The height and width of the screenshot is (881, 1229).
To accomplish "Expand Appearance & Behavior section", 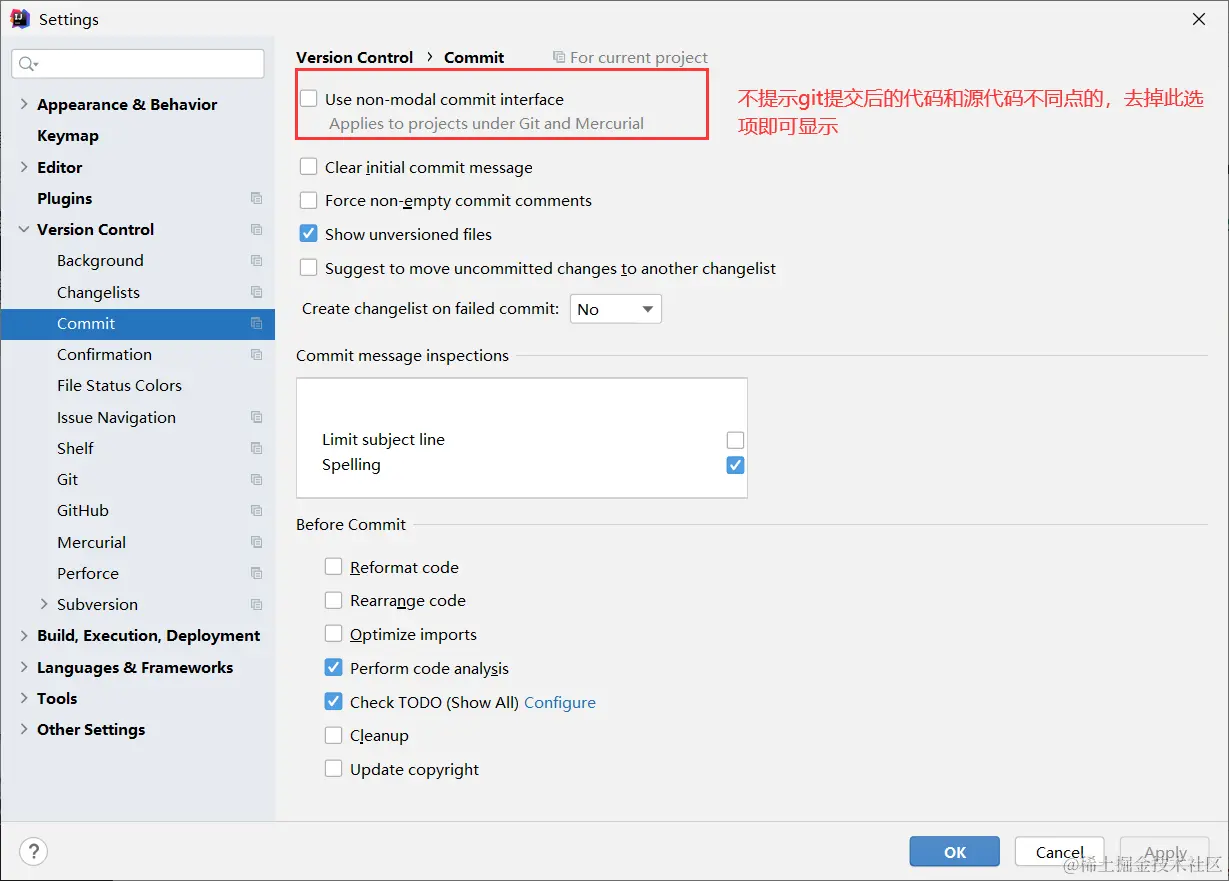I will pos(24,104).
